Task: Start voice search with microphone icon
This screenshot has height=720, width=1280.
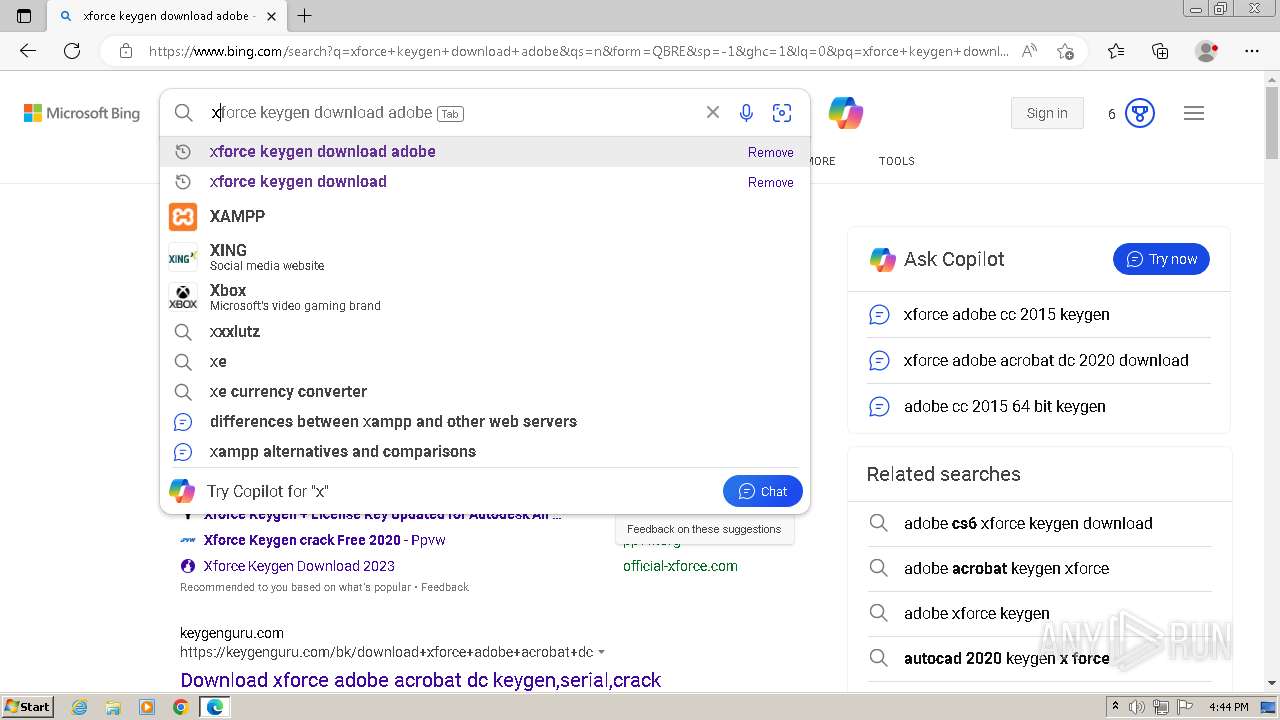Action: click(x=746, y=113)
